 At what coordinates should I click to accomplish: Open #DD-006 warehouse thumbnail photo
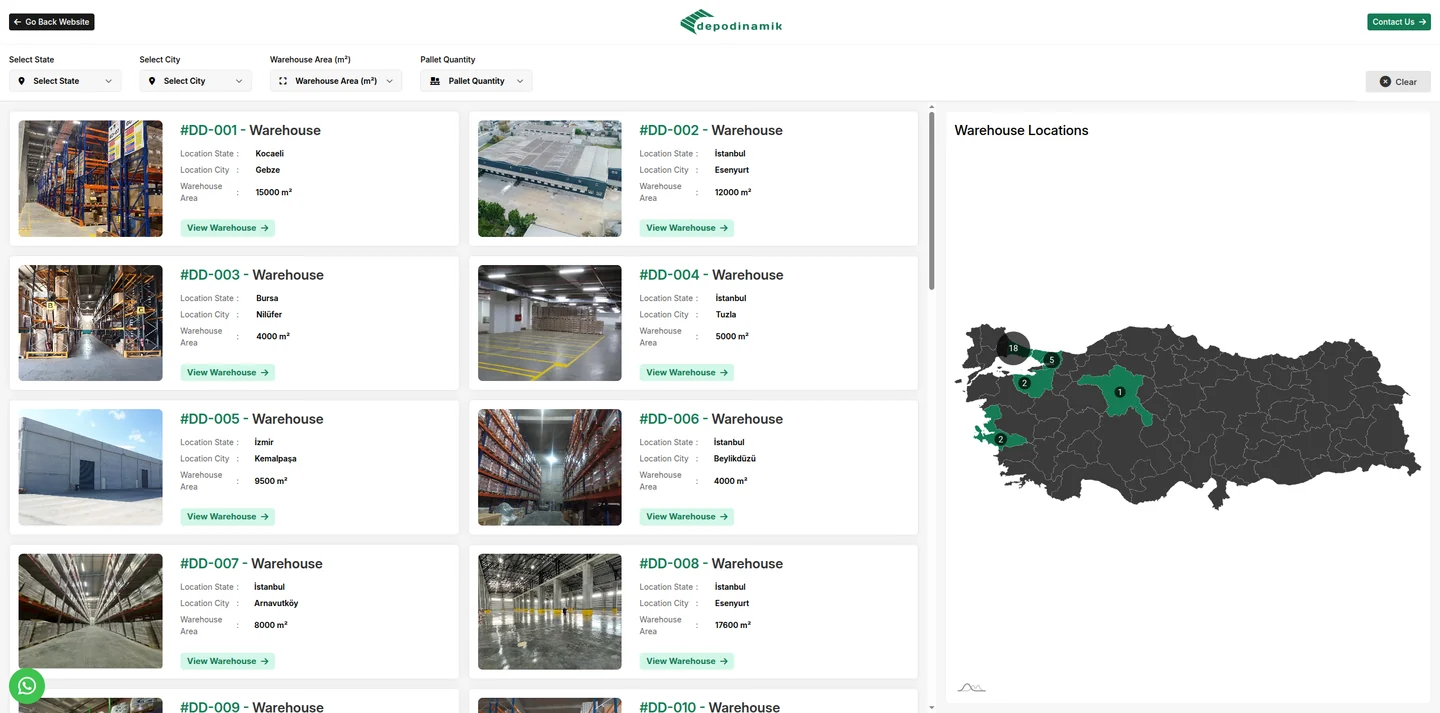(550, 467)
